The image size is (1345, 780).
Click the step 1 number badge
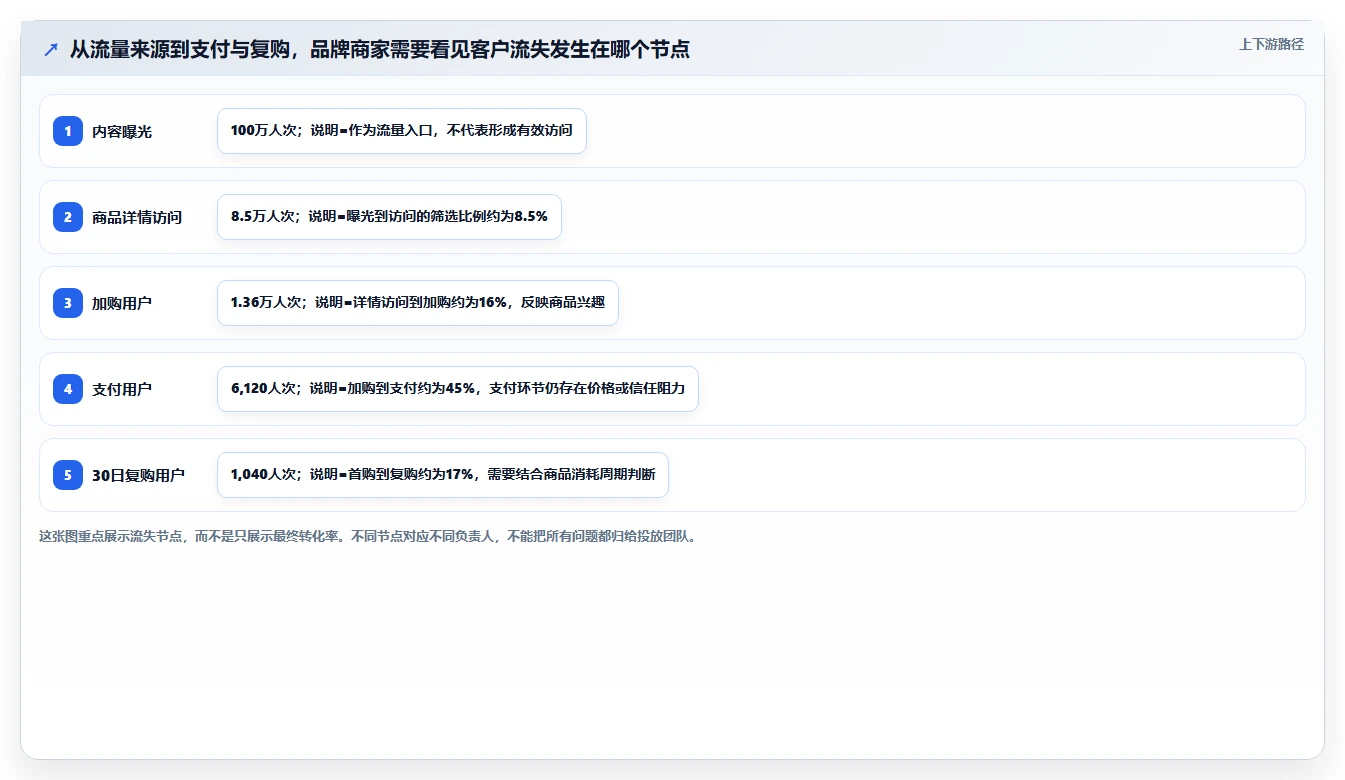pos(68,131)
